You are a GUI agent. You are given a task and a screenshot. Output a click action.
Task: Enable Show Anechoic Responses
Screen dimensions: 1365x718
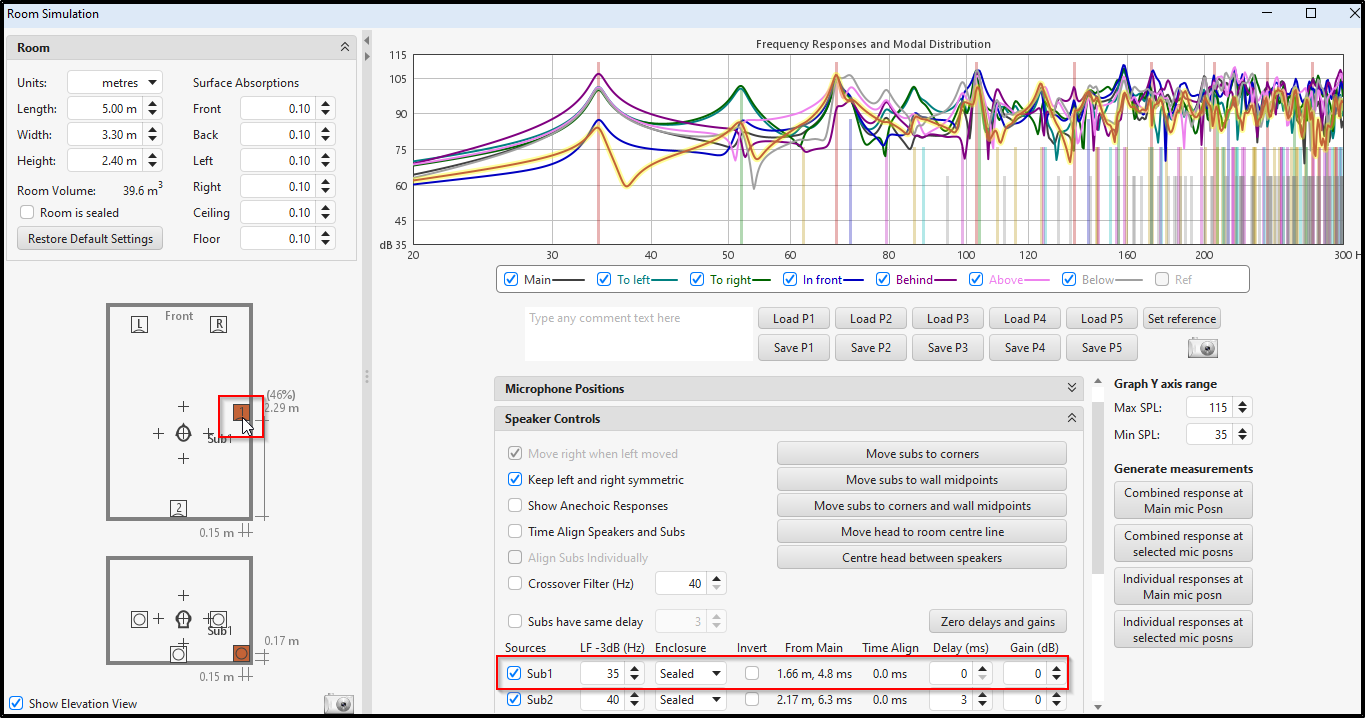pos(515,505)
